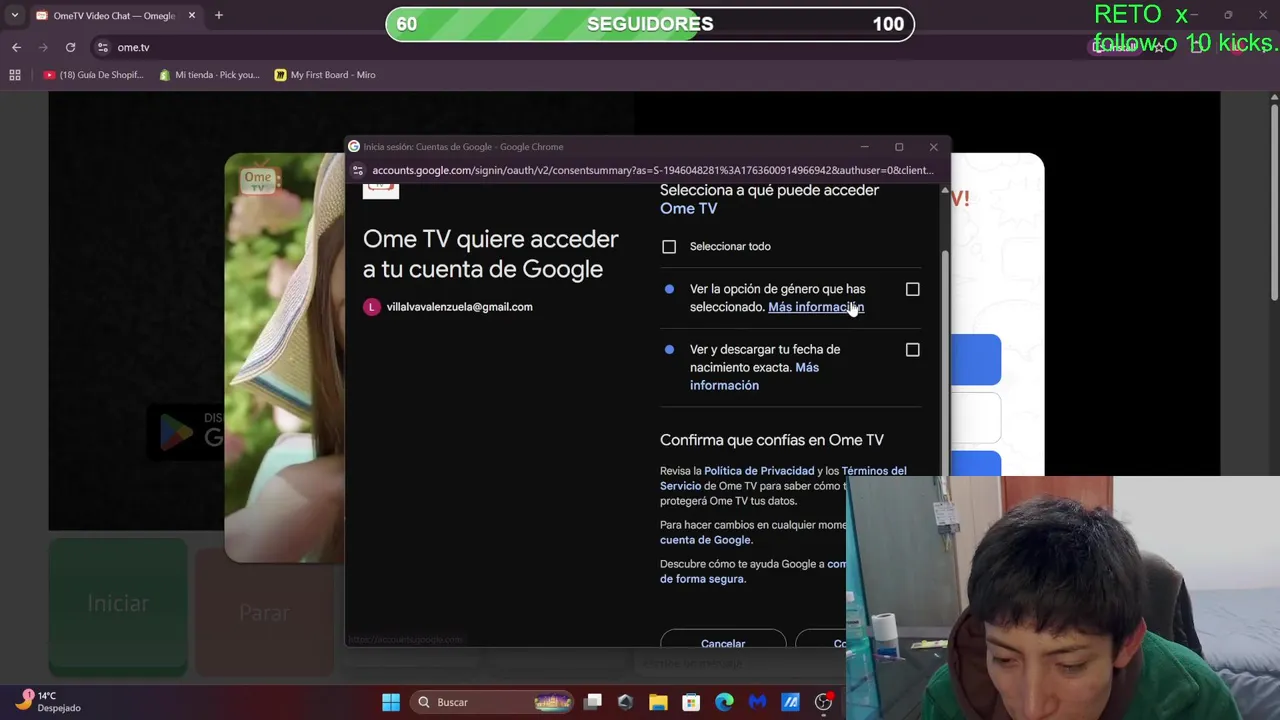Screen dimensions: 1280x720
Task: Tick checkbox for gender option permission
Action: 912,289
